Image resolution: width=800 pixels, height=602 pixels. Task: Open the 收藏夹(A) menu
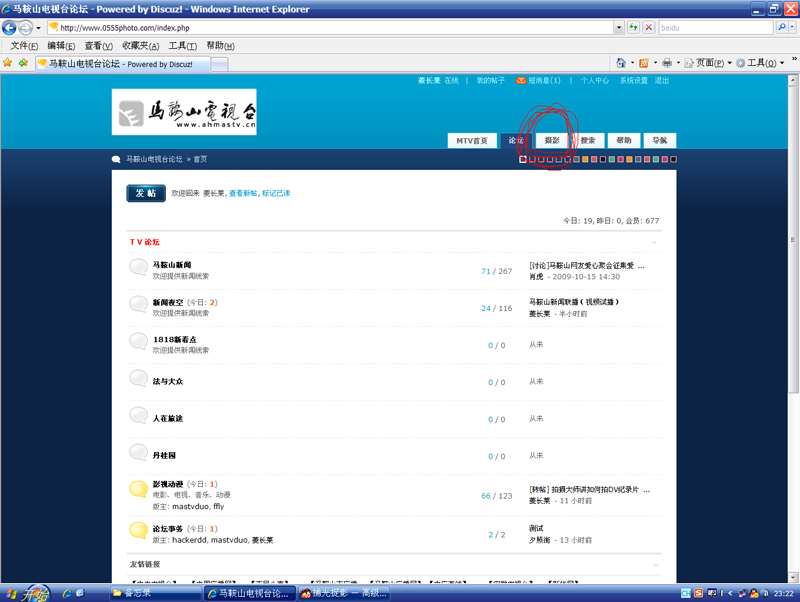pos(140,46)
